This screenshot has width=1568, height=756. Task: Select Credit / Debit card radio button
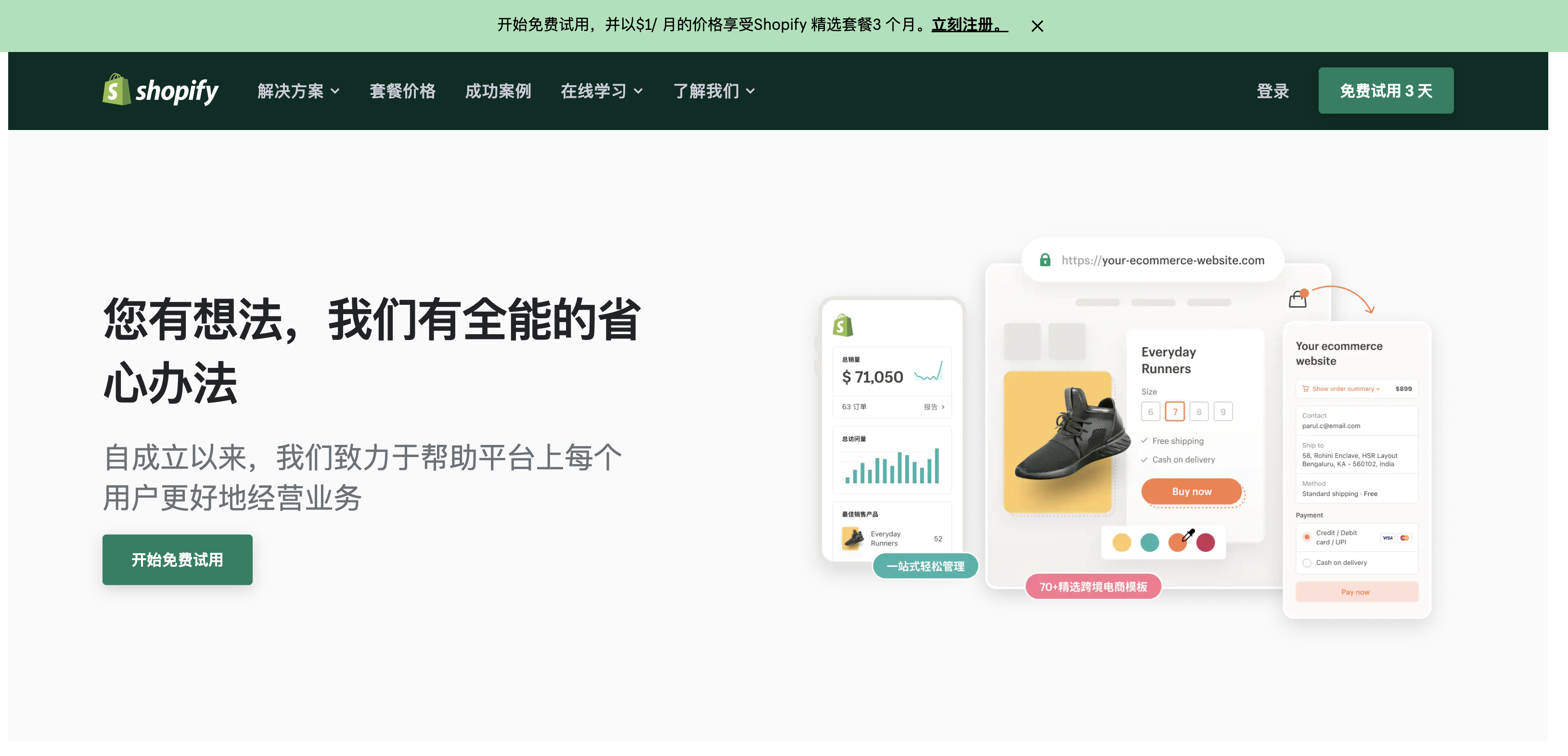point(1306,537)
